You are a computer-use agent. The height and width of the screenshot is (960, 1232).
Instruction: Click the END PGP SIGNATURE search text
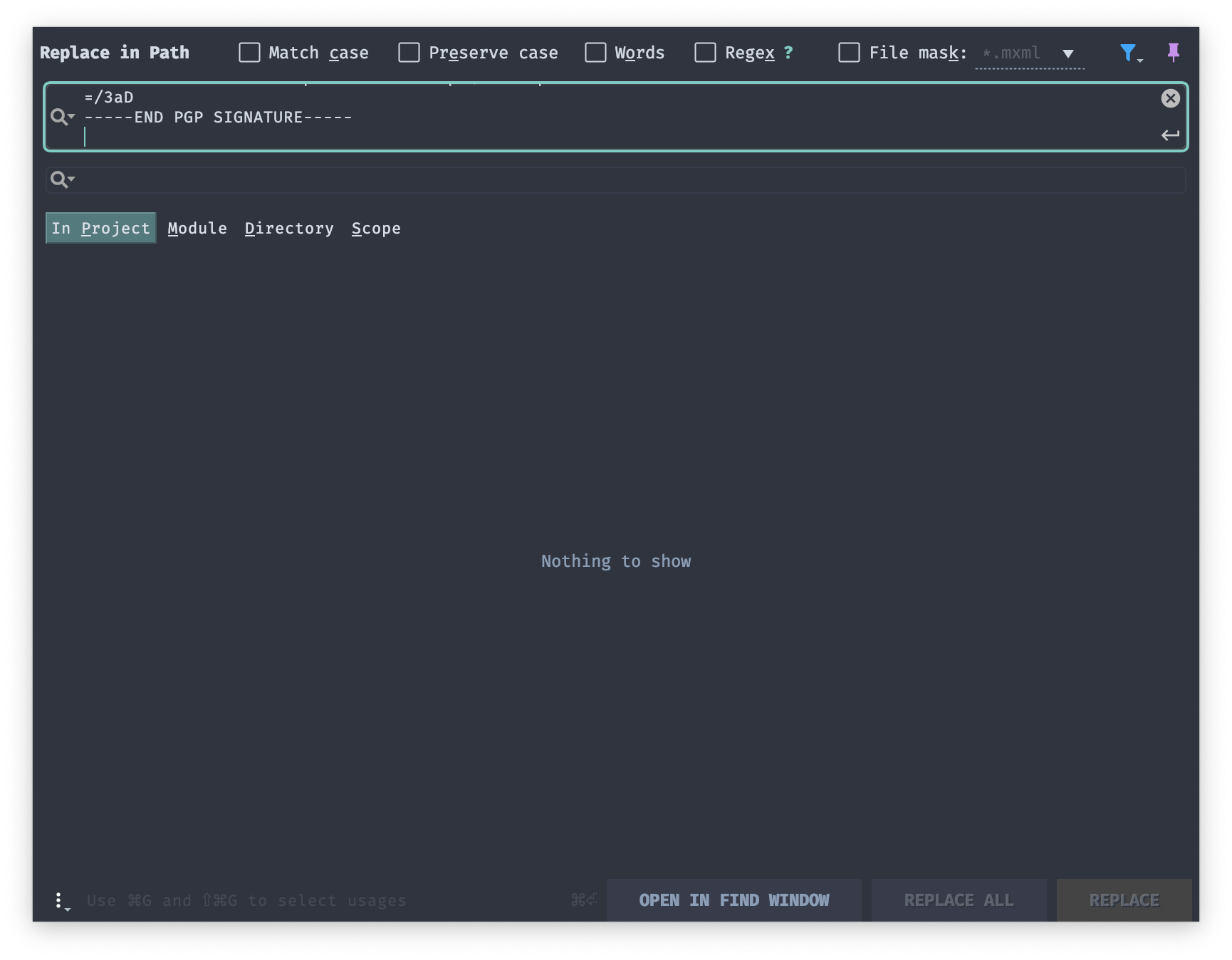click(219, 118)
